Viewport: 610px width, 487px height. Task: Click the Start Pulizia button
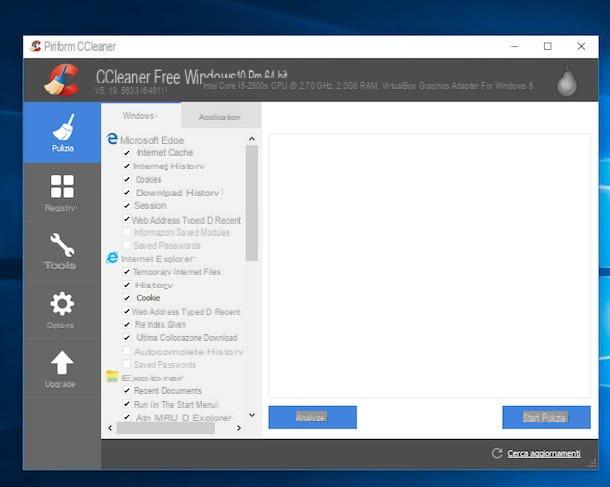point(546,417)
